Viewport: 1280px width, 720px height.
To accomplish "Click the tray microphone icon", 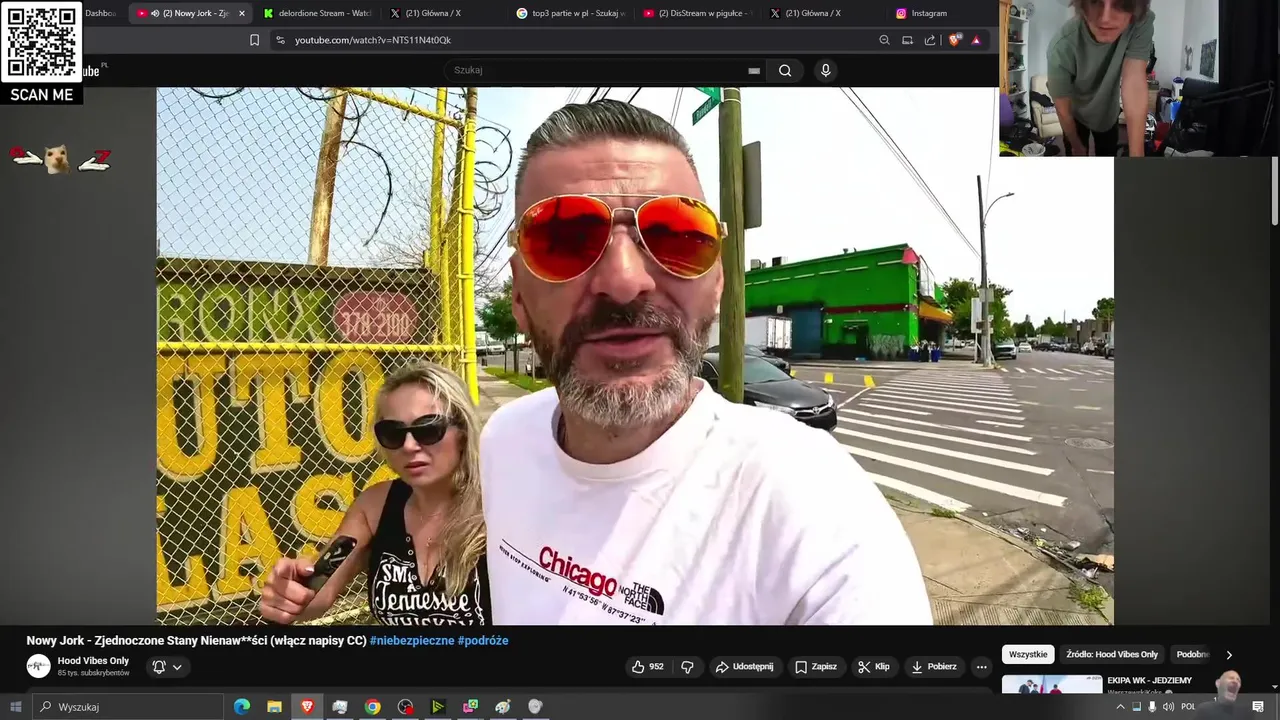I will pos(1152,707).
